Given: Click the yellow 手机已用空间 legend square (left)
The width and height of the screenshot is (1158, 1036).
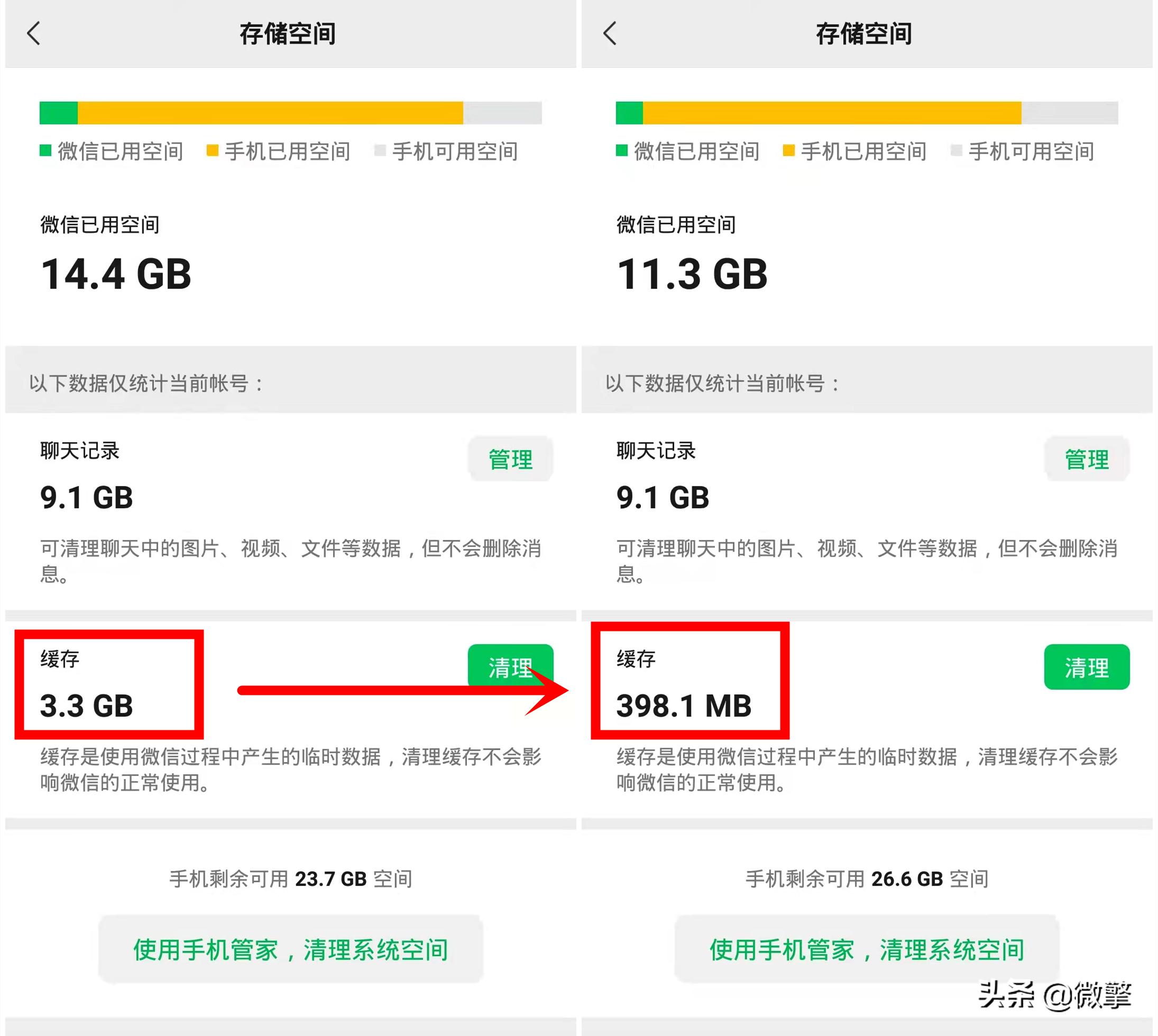Looking at the screenshot, I should tap(212, 151).
